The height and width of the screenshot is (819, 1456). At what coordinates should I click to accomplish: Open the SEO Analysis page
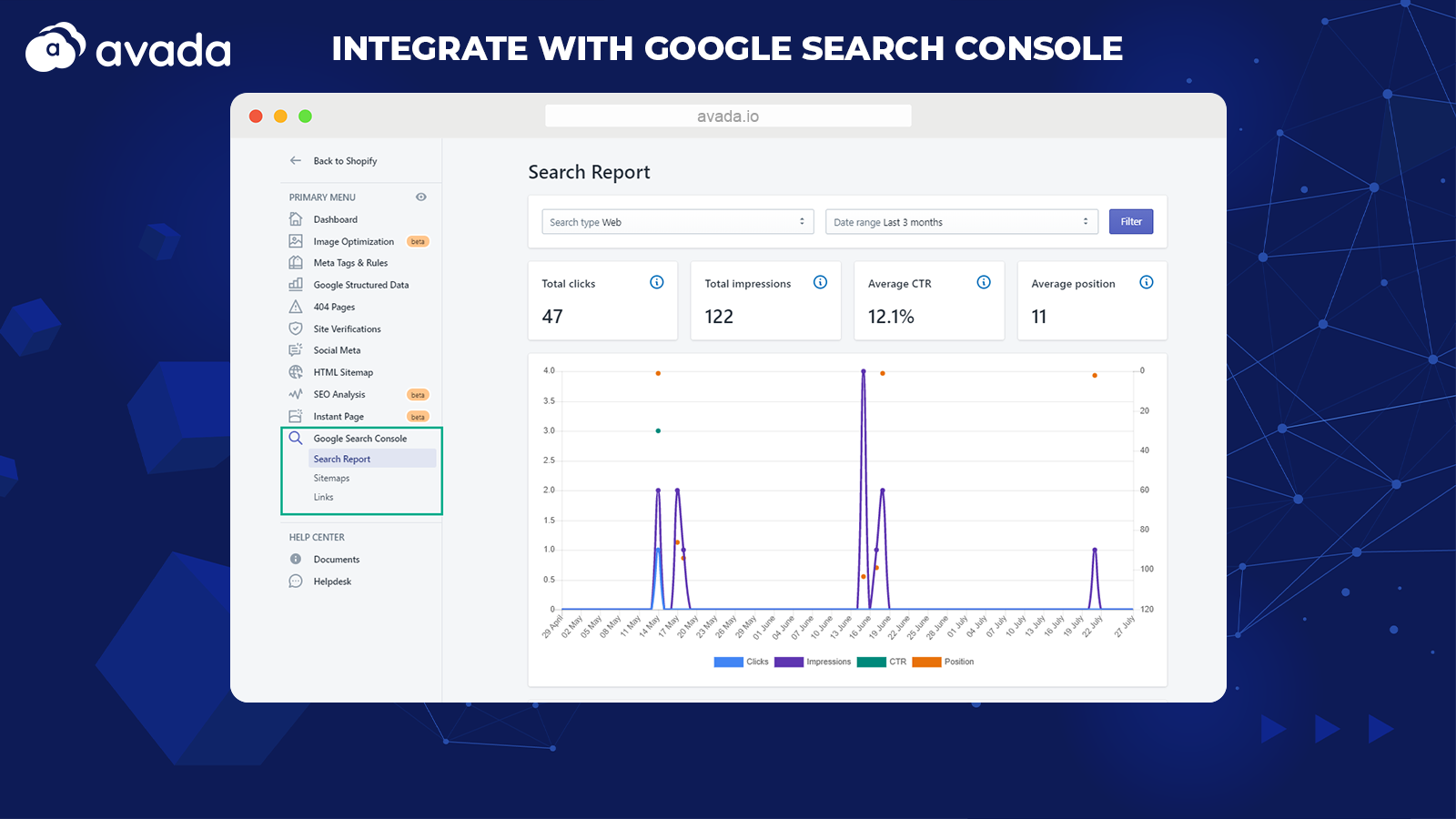pyautogui.click(x=339, y=394)
